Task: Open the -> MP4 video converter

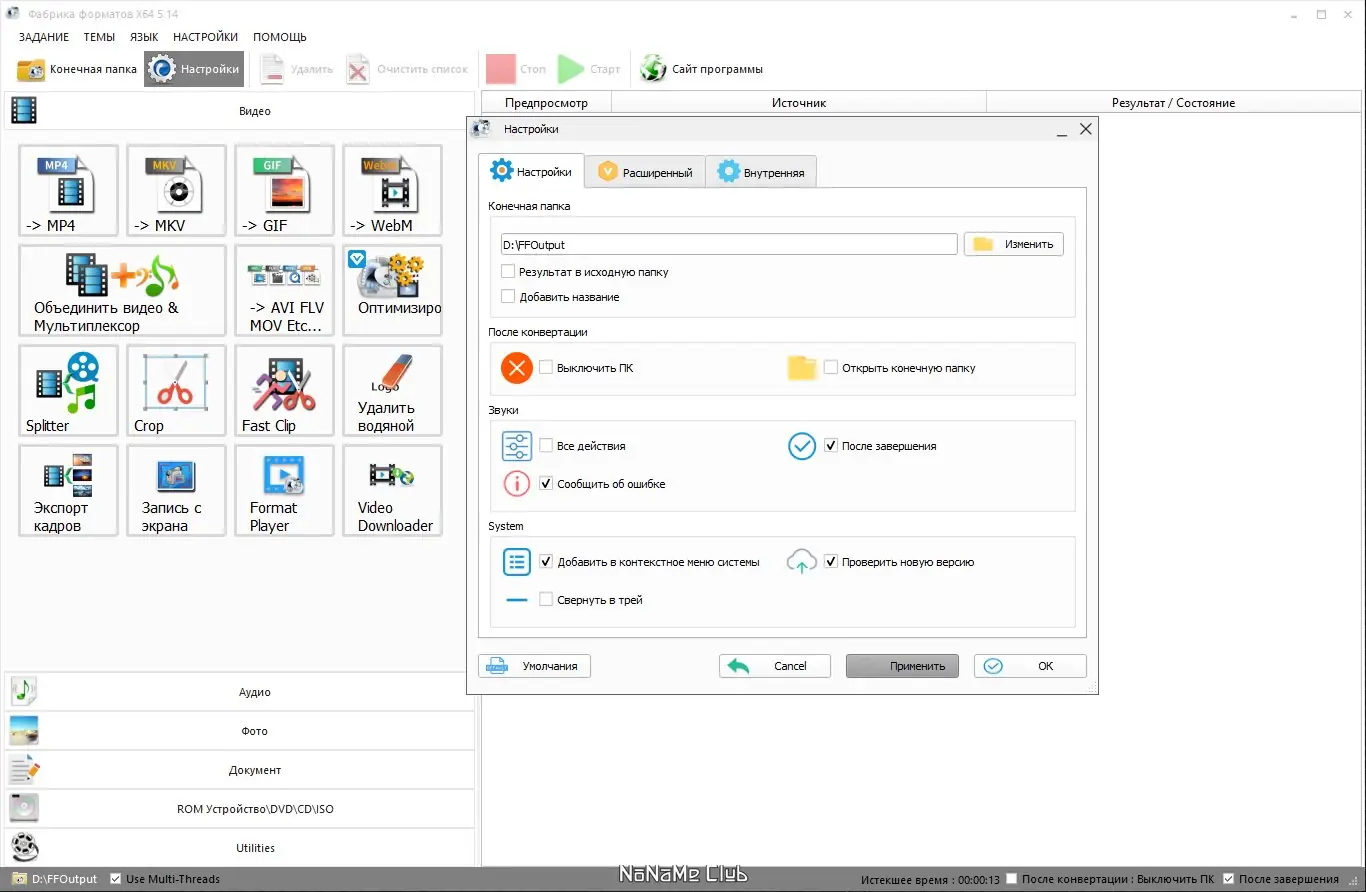Action: pyautogui.click(x=68, y=191)
